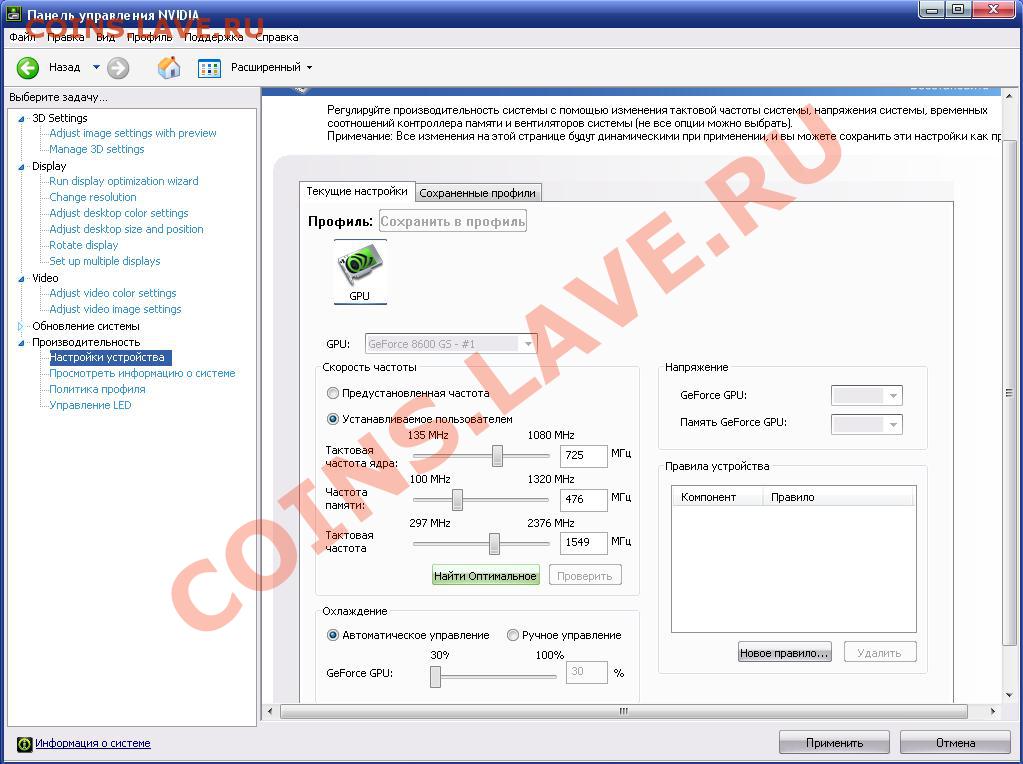Collapse the Производительность tree node

pyautogui.click(x=21, y=343)
